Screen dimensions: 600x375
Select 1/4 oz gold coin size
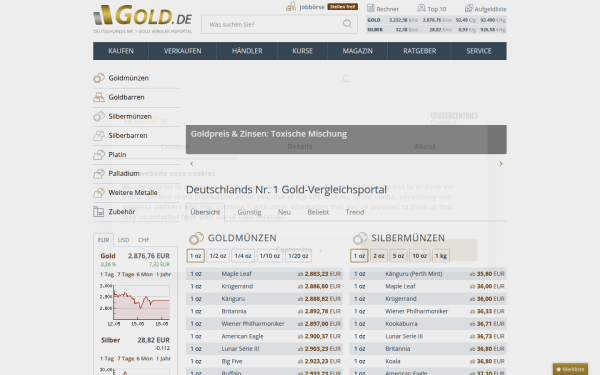[x=243, y=256]
